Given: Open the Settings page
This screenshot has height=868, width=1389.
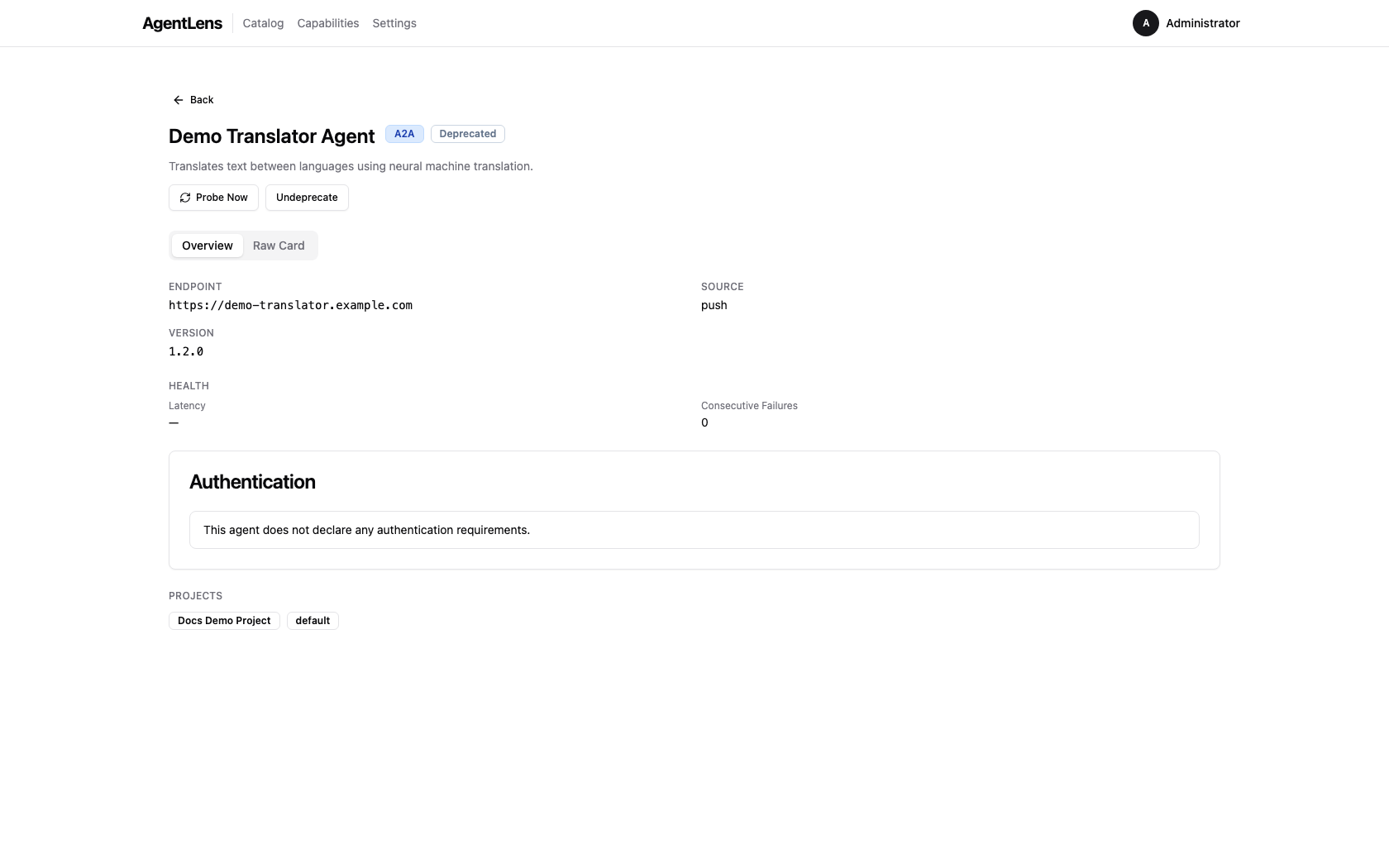Looking at the screenshot, I should pos(394,23).
